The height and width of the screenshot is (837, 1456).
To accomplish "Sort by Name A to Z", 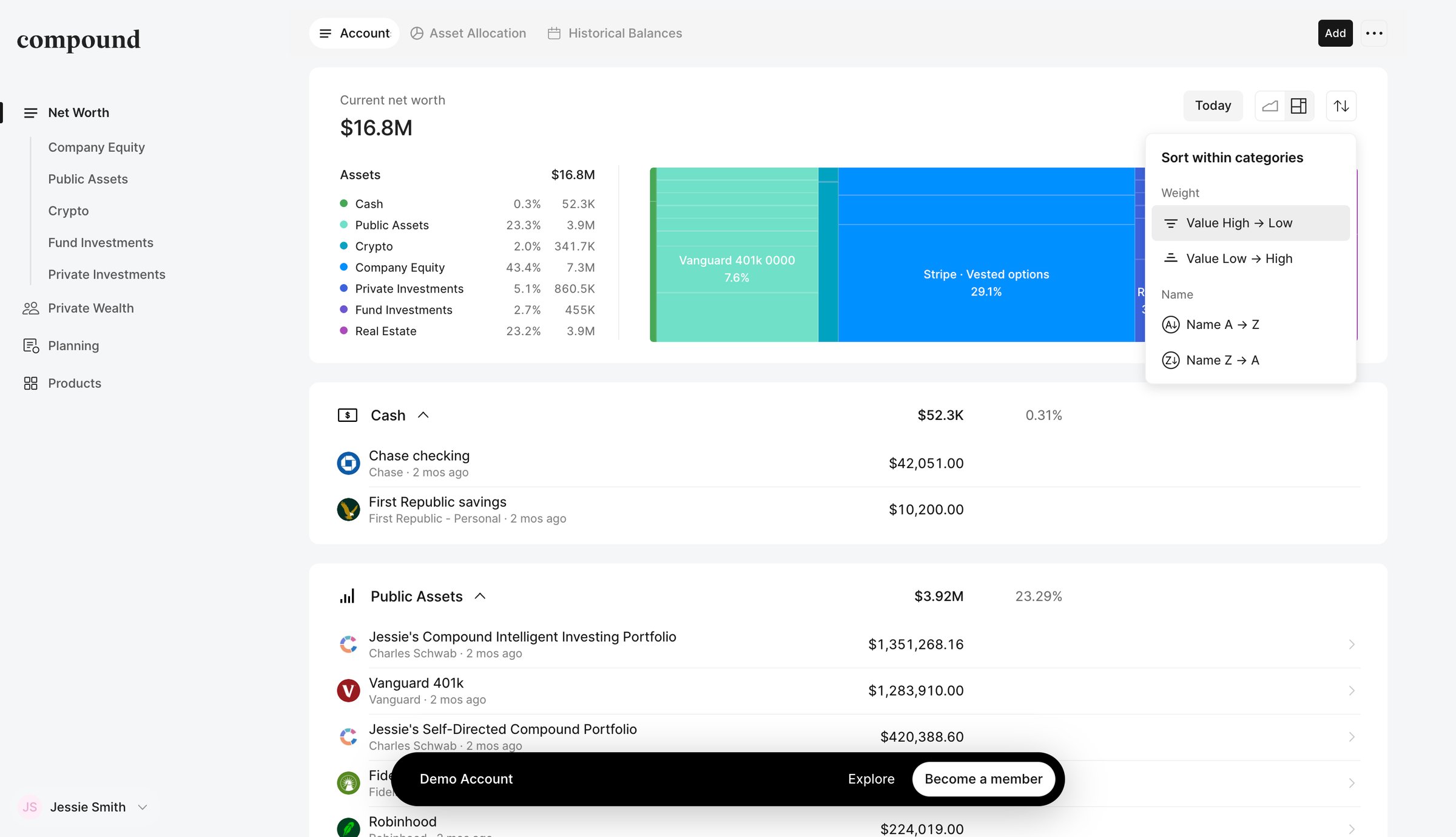I will [1250, 325].
